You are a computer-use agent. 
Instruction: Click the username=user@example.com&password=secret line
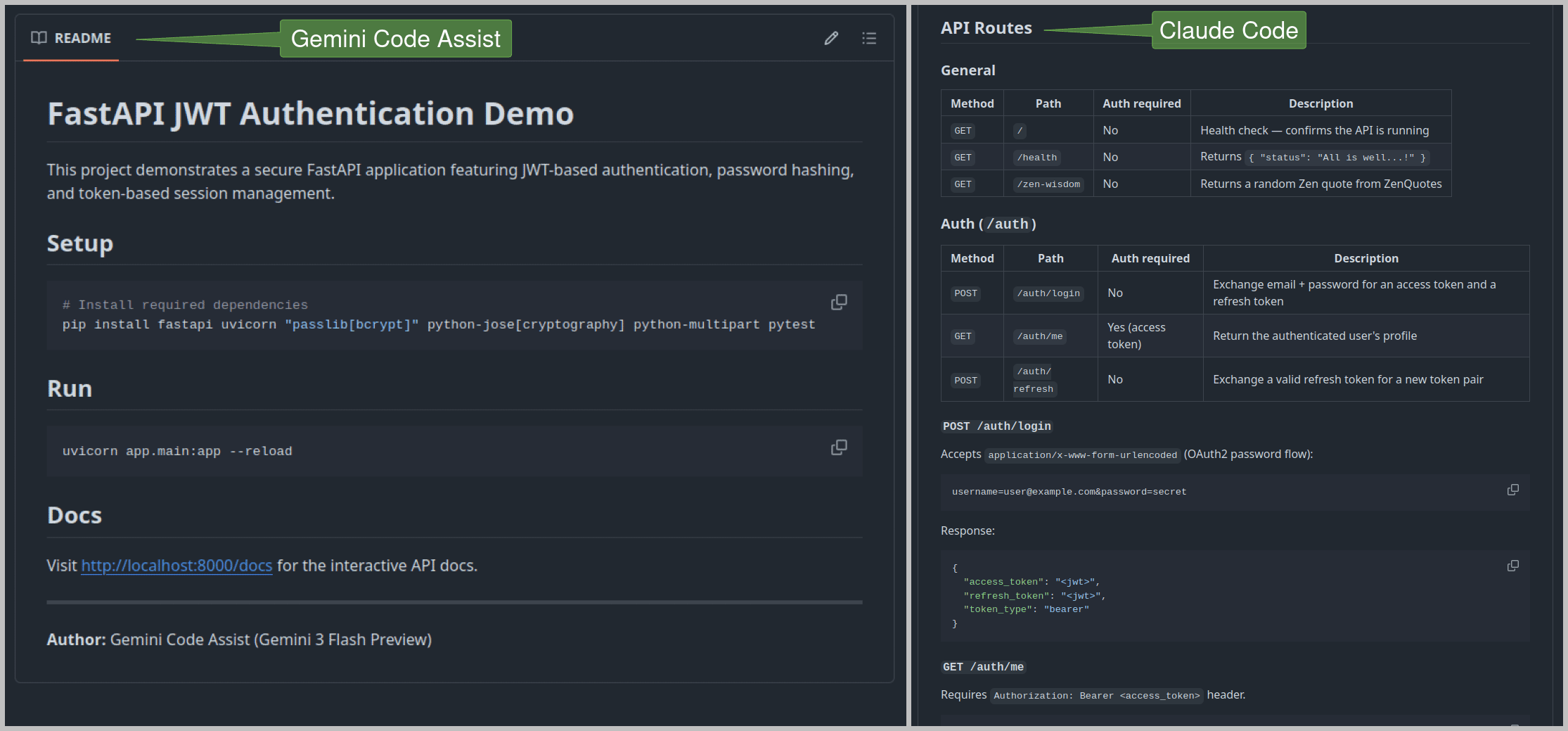point(1069,492)
